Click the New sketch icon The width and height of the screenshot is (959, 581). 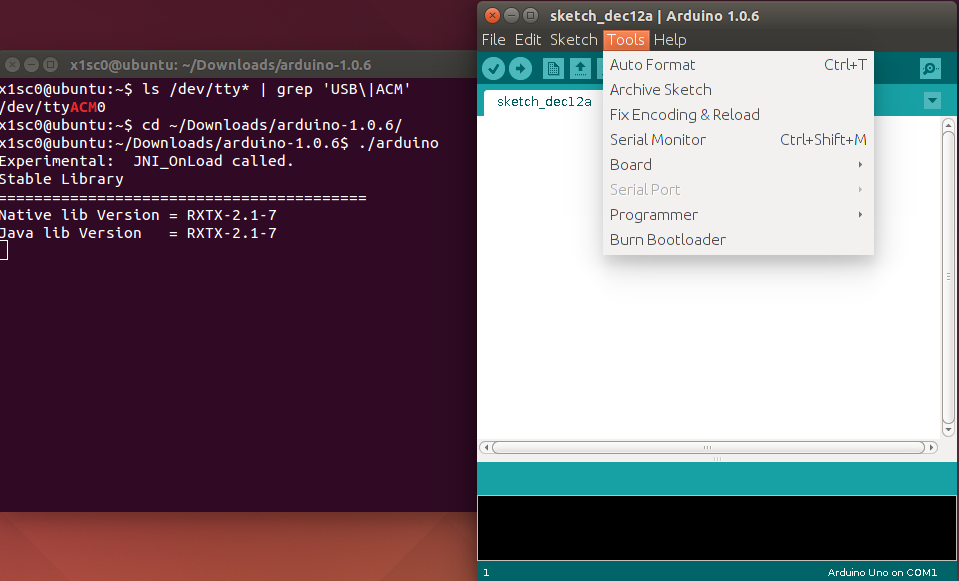tap(553, 68)
